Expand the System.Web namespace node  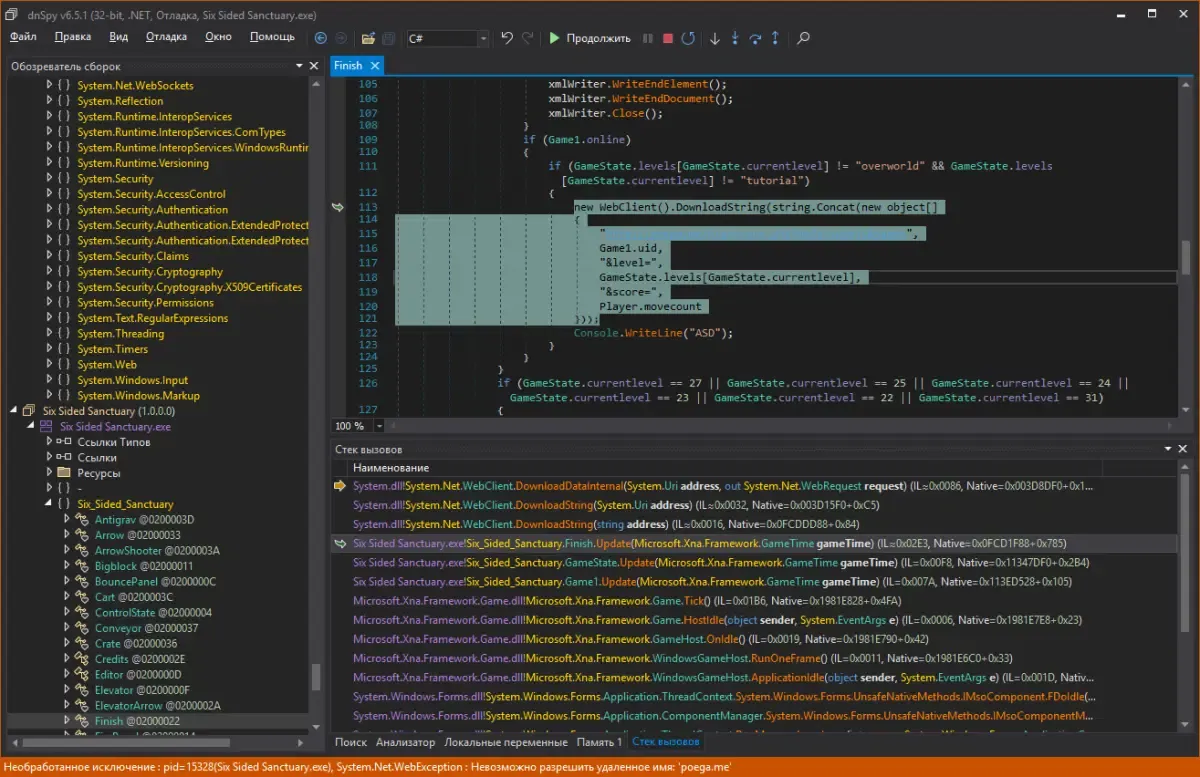tap(49, 365)
